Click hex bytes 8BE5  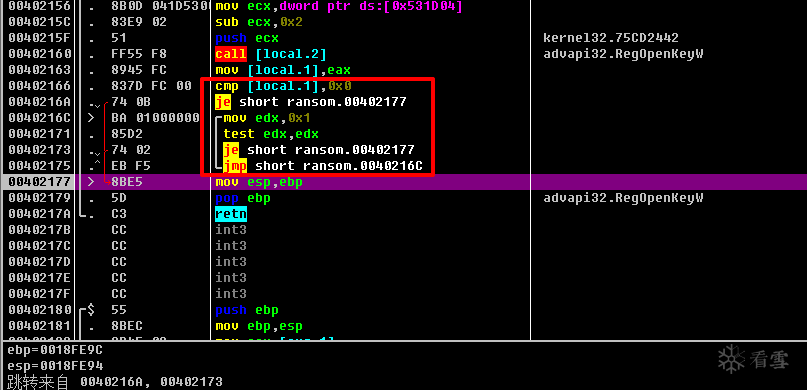(127, 182)
